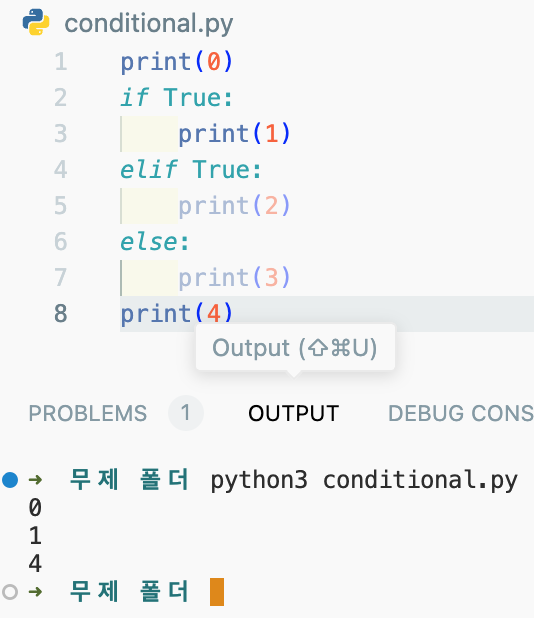Click line number 7 in gutter
Screen dimensions: 534x618
61,277
